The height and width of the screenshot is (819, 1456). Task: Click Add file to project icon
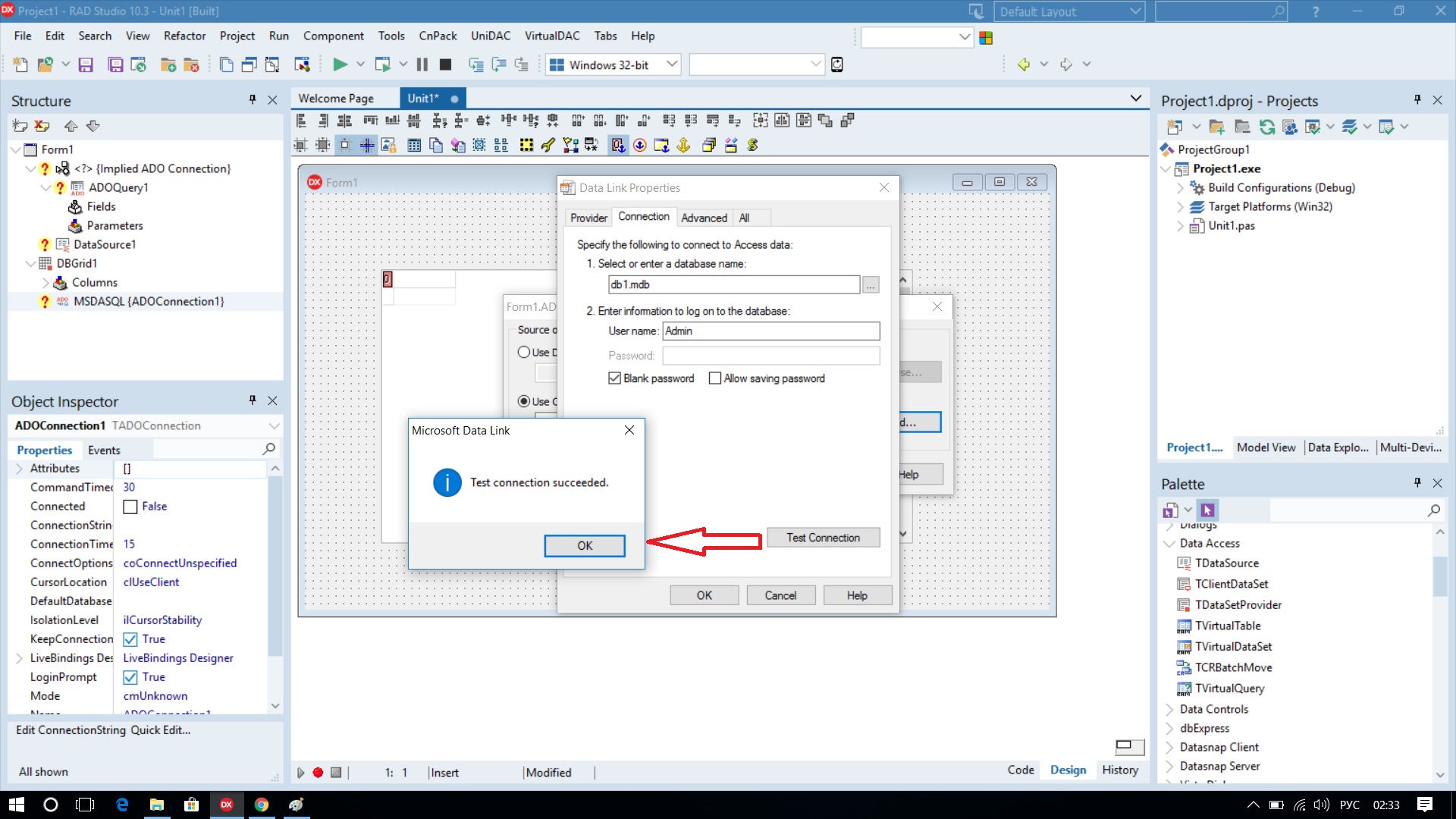click(x=168, y=64)
